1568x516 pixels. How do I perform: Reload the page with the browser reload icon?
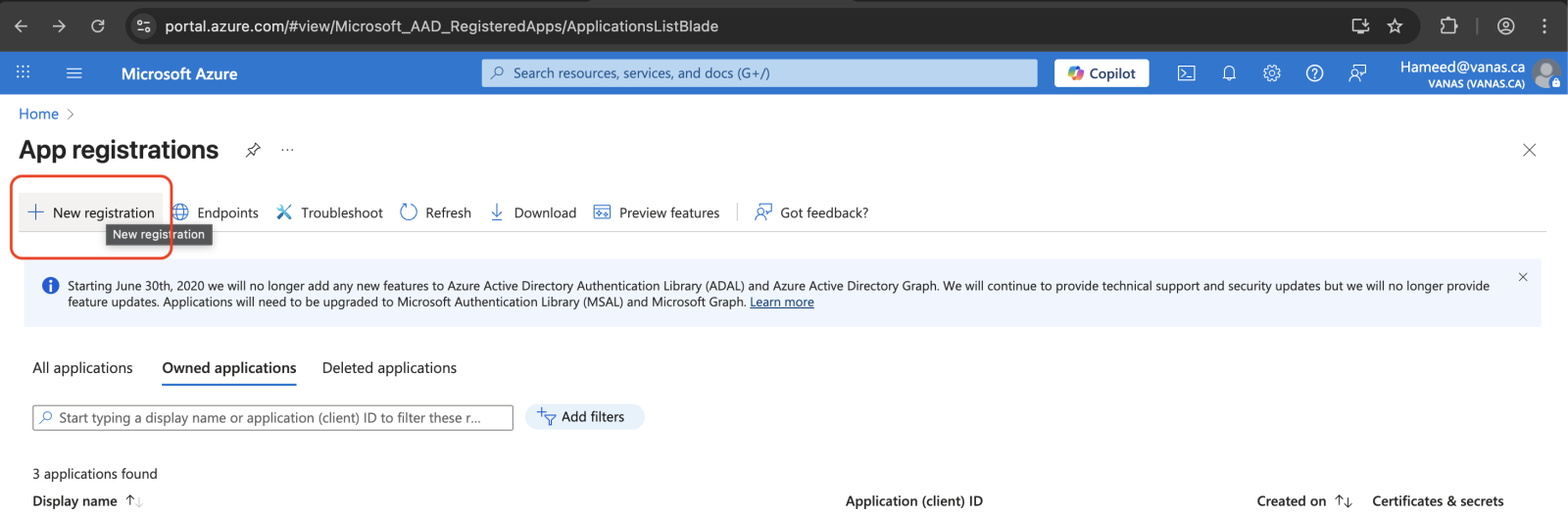click(x=98, y=26)
